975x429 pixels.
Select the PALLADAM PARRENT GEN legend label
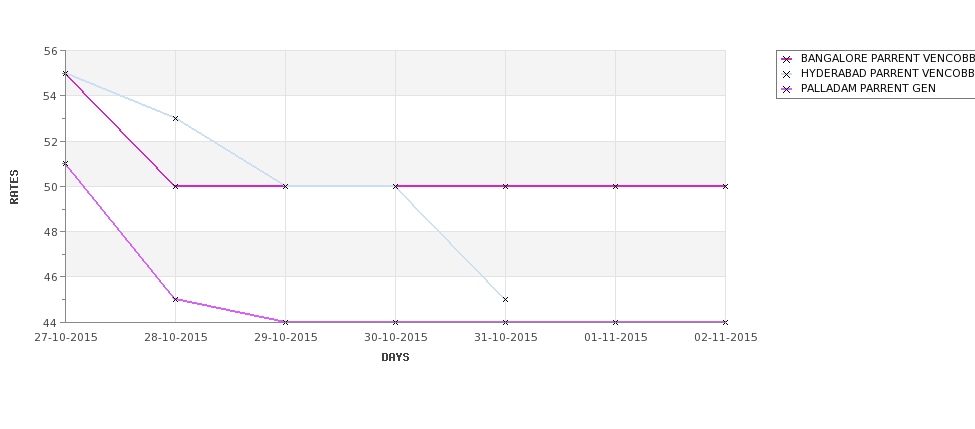868,88
